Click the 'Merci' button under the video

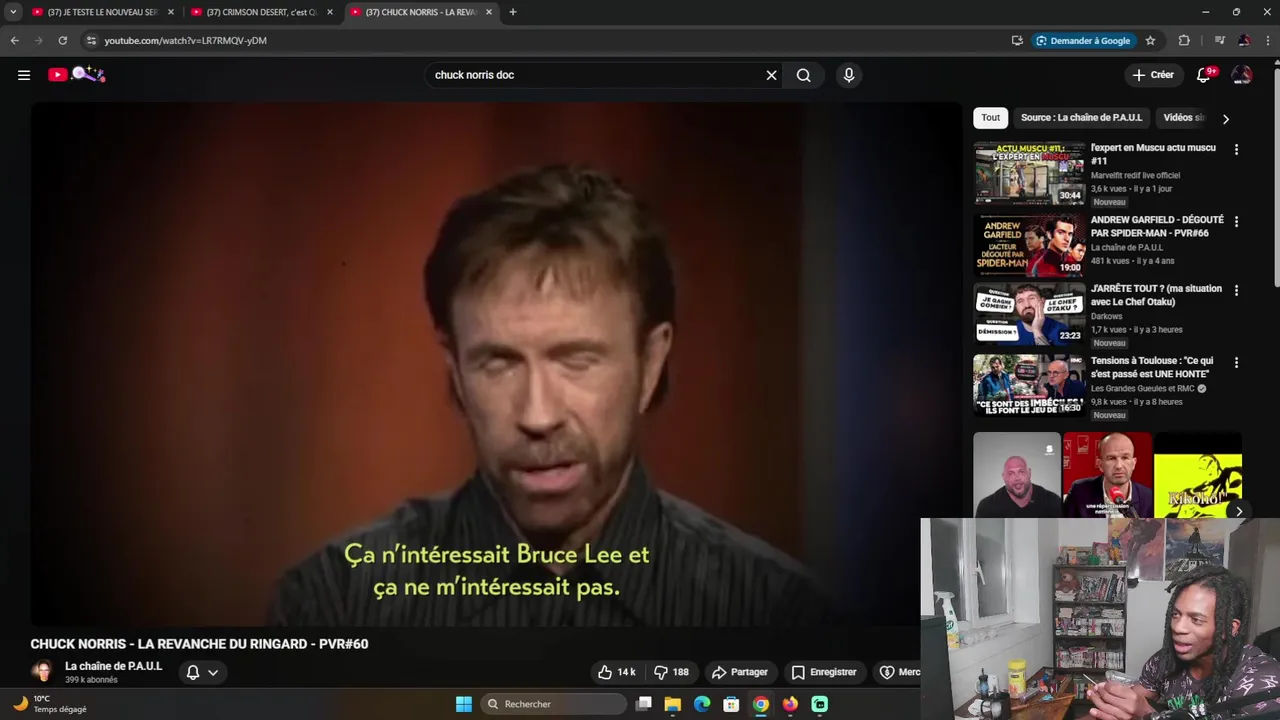click(x=898, y=672)
